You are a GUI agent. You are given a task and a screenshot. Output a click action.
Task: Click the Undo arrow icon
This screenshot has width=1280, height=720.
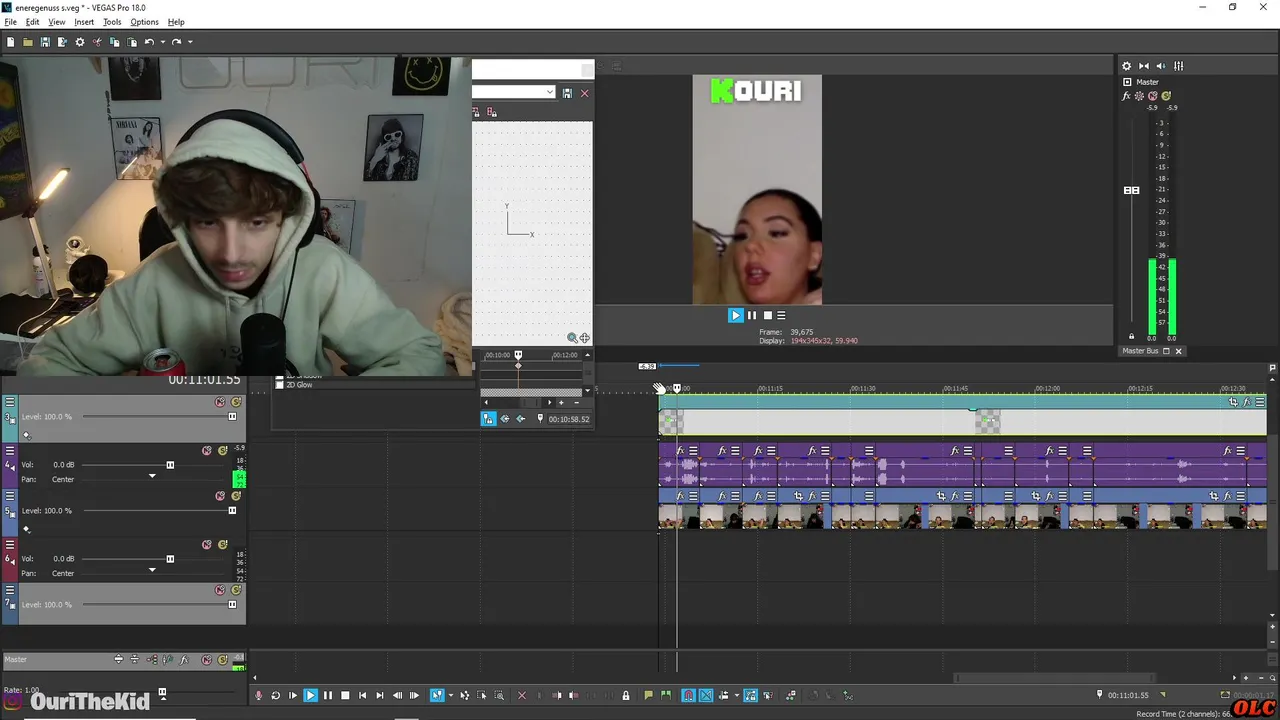pyautogui.click(x=149, y=42)
